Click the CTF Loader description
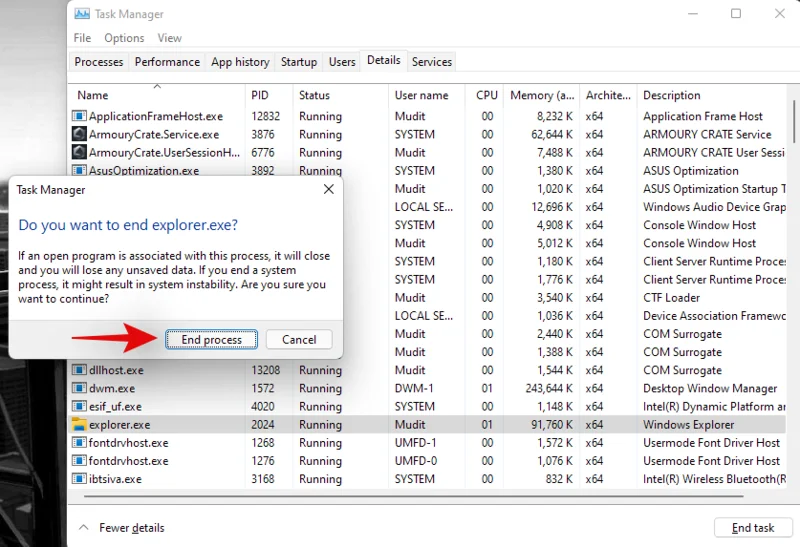The height and width of the screenshot is (547, 800). [671, 297]
